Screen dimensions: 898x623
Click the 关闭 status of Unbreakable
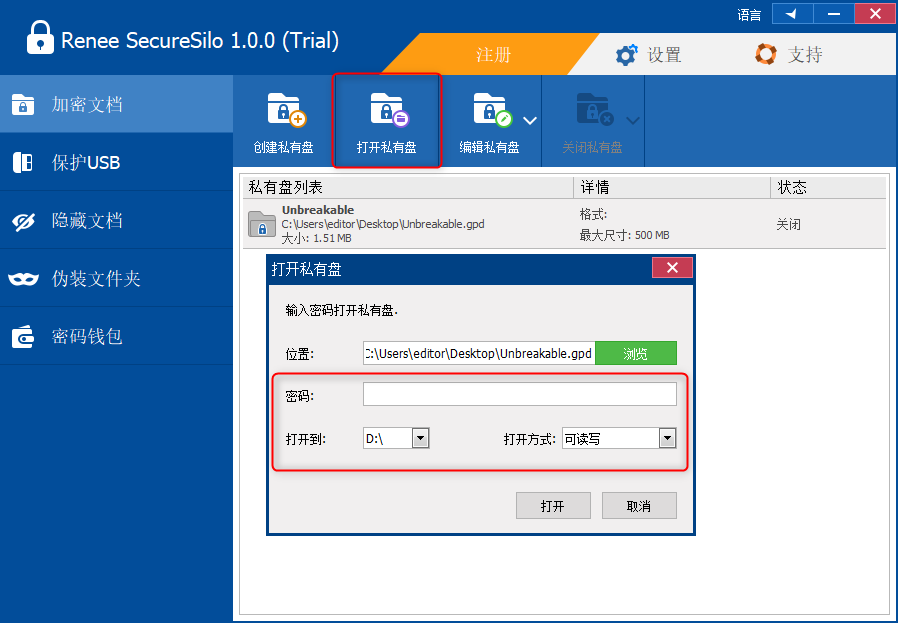click(789, 224)
